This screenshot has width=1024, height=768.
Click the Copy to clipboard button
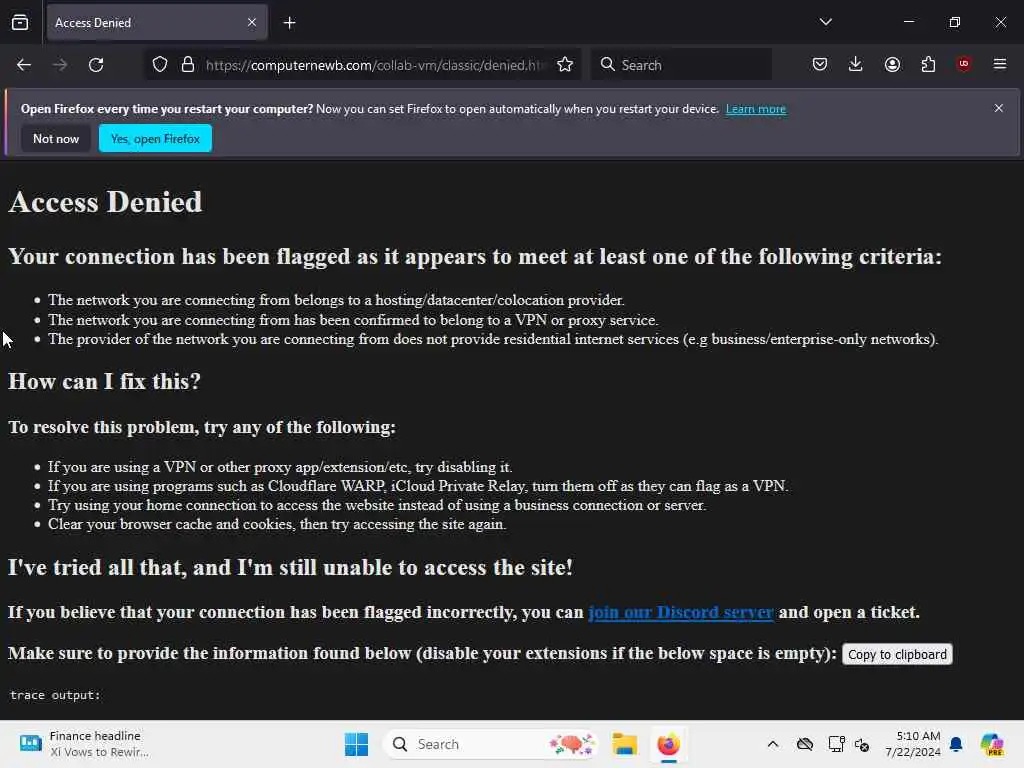coord(897,654)
